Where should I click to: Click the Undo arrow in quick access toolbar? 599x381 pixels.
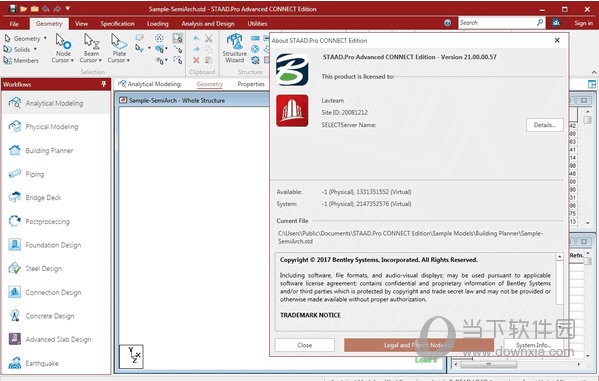click(46, 8)
